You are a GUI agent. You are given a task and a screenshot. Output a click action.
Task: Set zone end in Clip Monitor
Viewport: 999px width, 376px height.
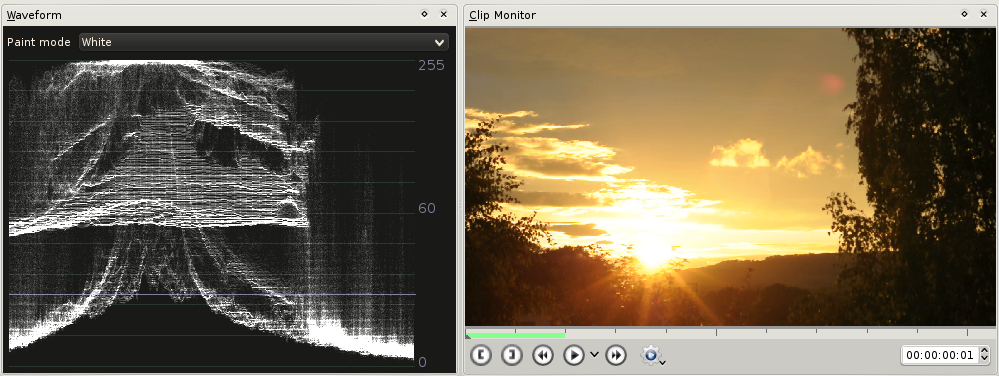(x=512, y=355)
